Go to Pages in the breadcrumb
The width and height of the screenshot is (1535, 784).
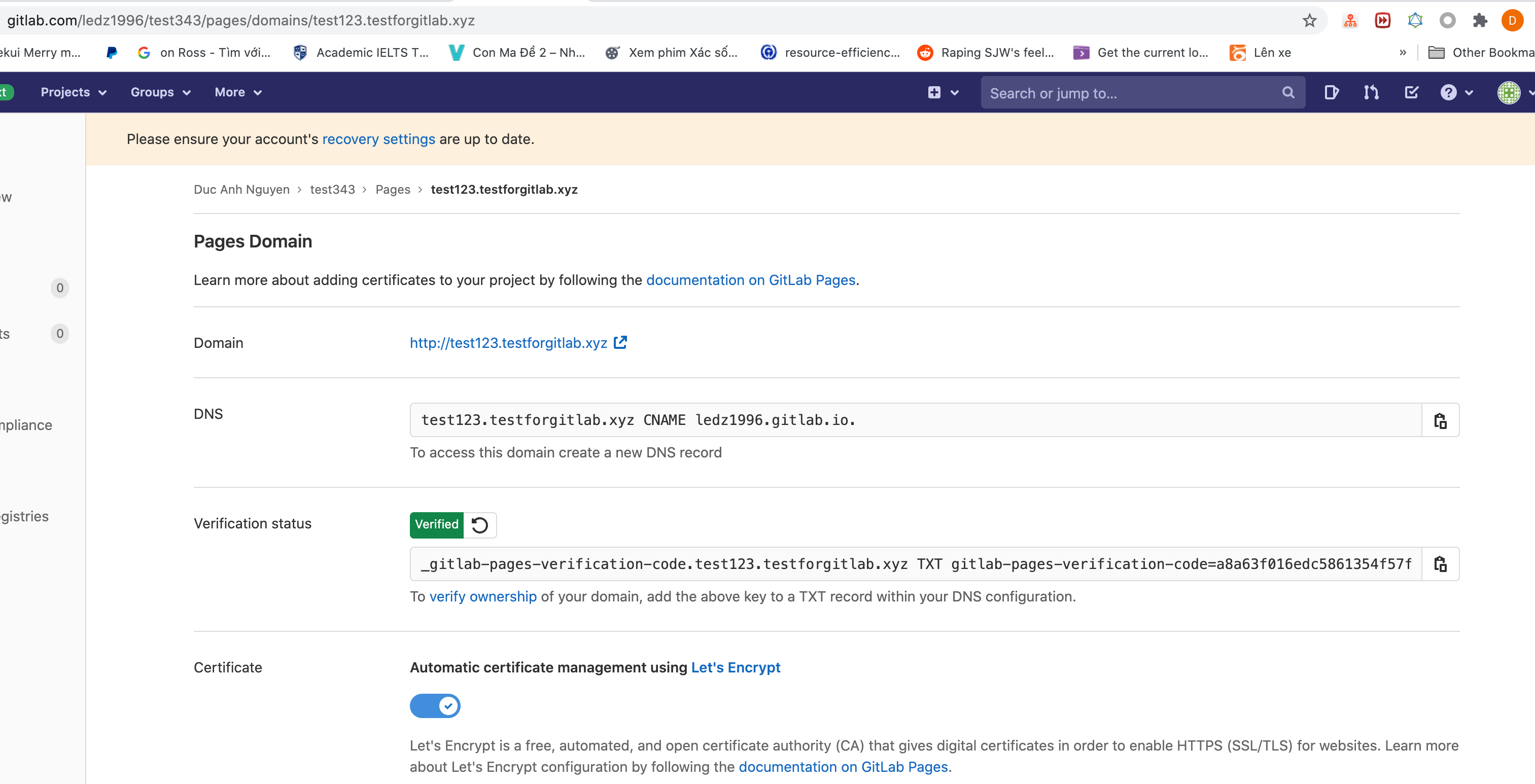[393, 190]
